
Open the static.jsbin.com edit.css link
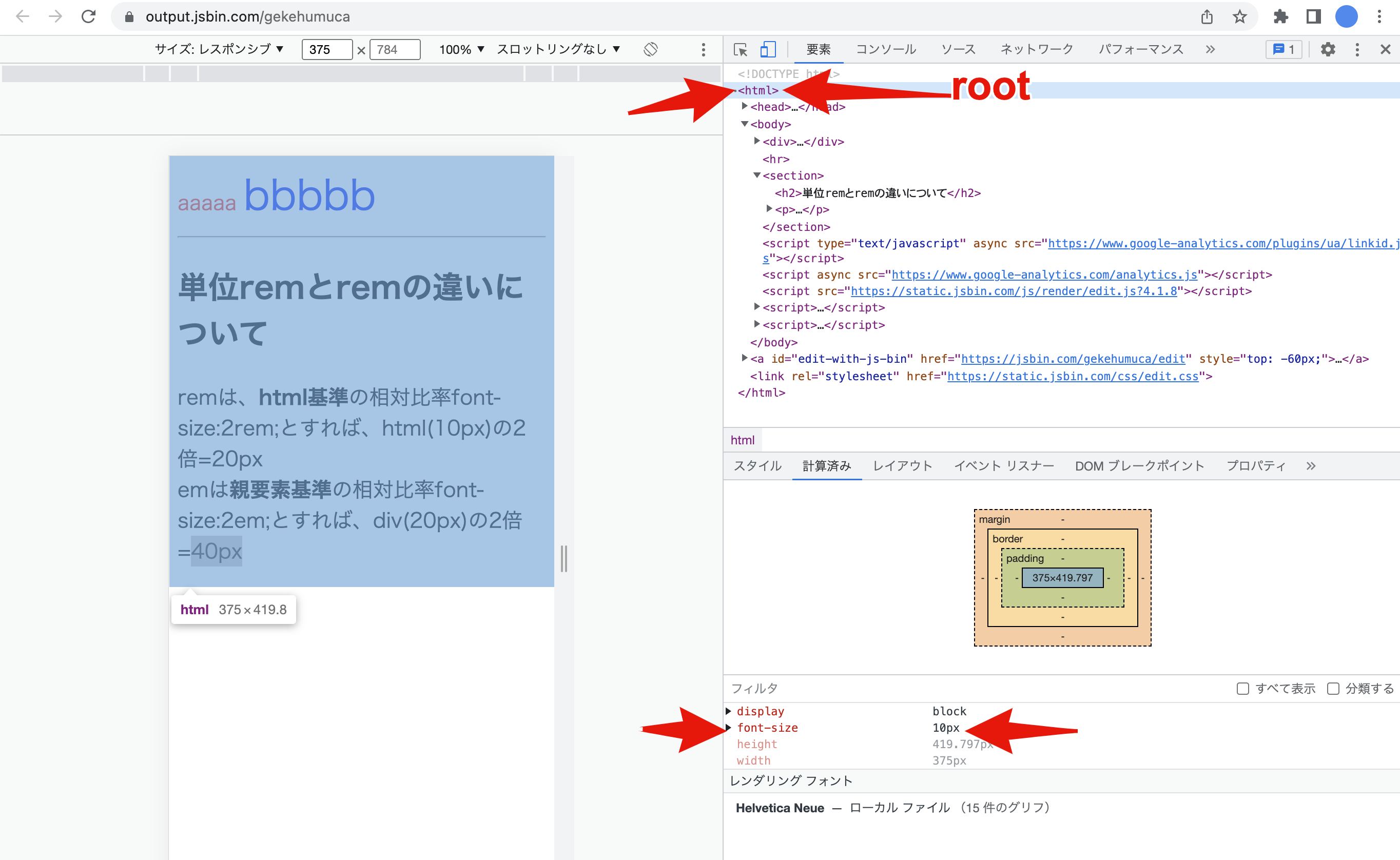[x=1073, y=376]
